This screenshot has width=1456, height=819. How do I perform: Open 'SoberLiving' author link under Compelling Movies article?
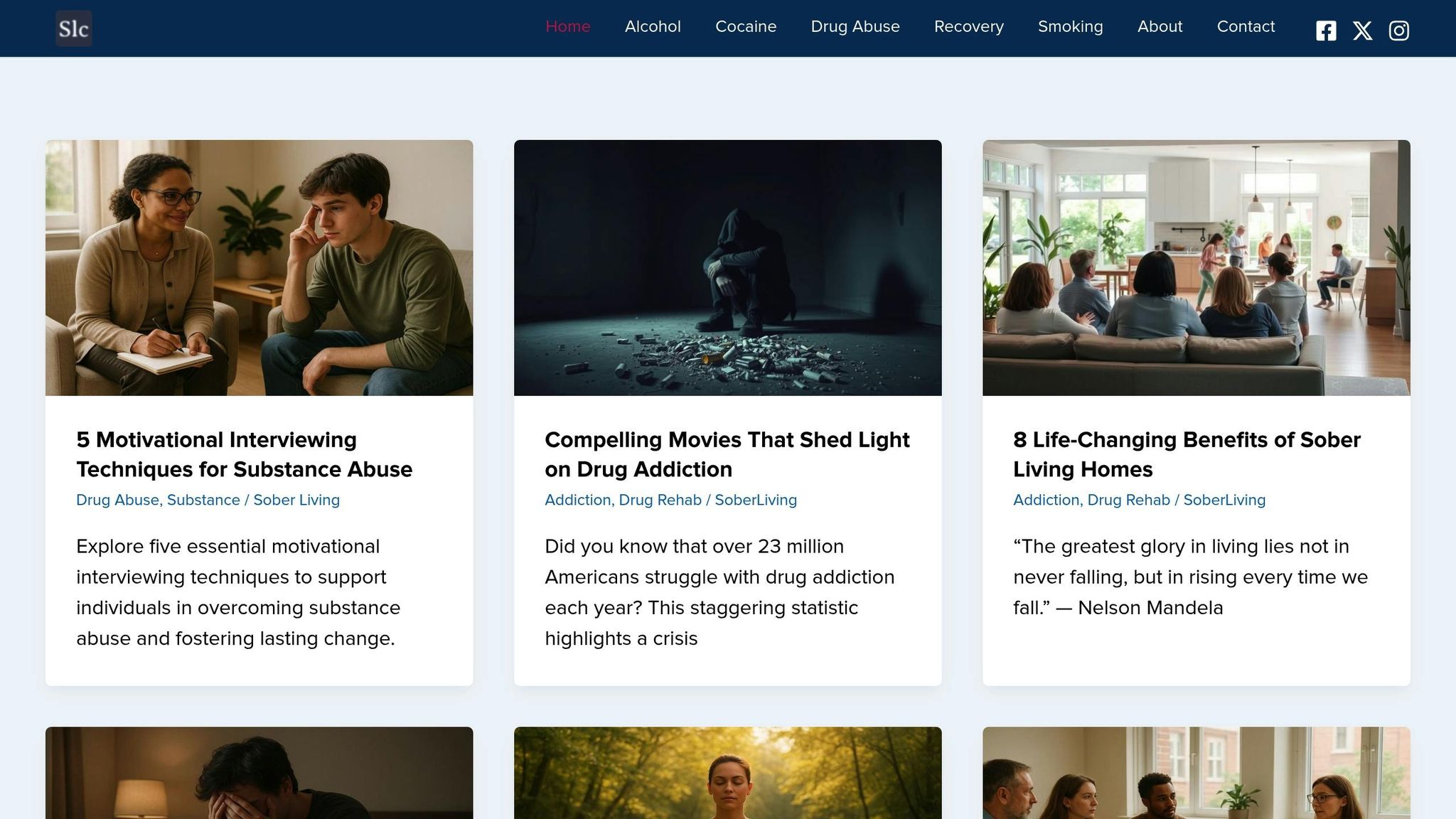click(756, 500)
